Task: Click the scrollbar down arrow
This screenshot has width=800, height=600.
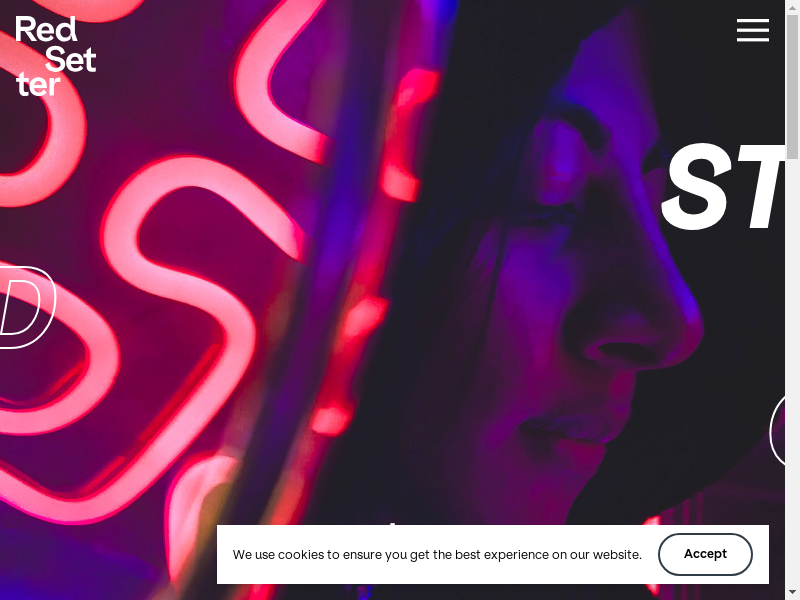Action: coord(792,593)
